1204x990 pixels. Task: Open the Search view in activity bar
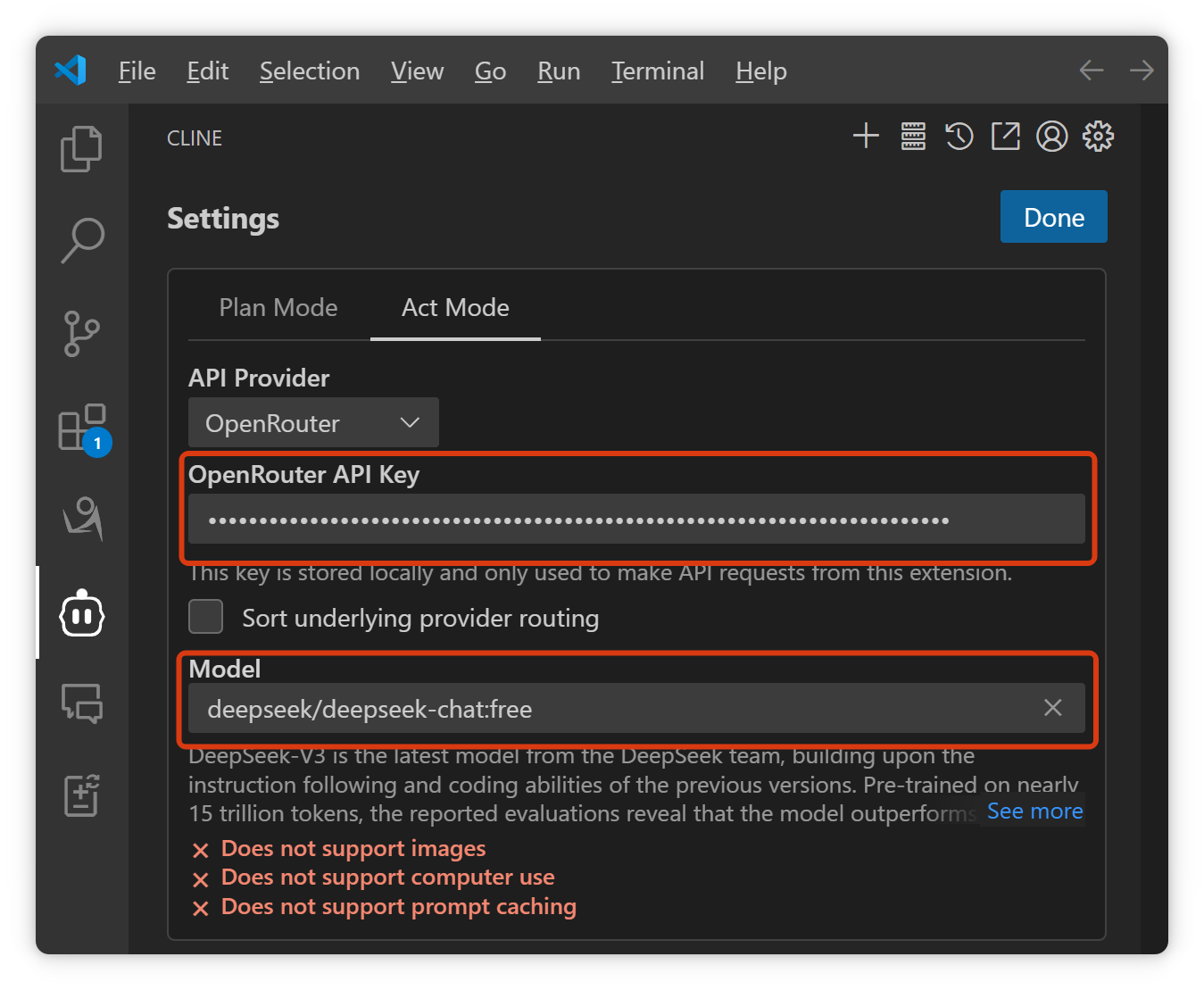(81, 240)
